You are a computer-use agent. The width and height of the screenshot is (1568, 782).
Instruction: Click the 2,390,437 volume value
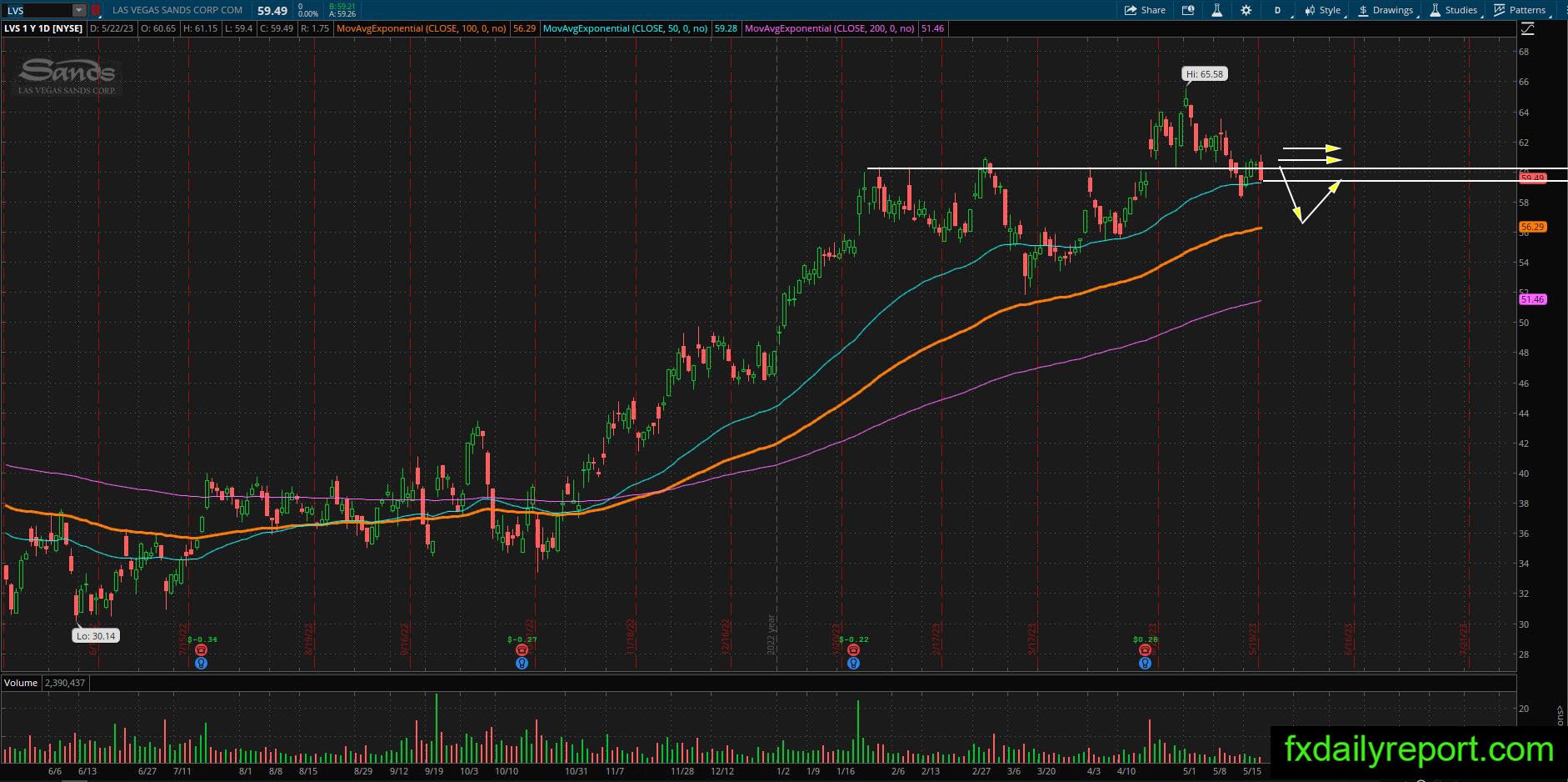64,683
